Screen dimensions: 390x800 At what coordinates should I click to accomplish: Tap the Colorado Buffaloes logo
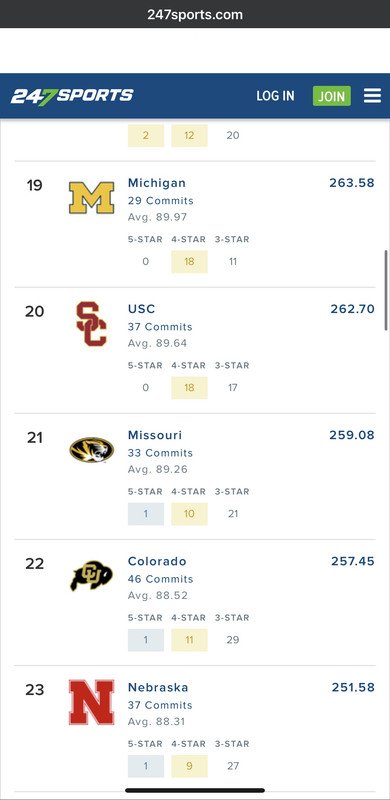[91, 576]
